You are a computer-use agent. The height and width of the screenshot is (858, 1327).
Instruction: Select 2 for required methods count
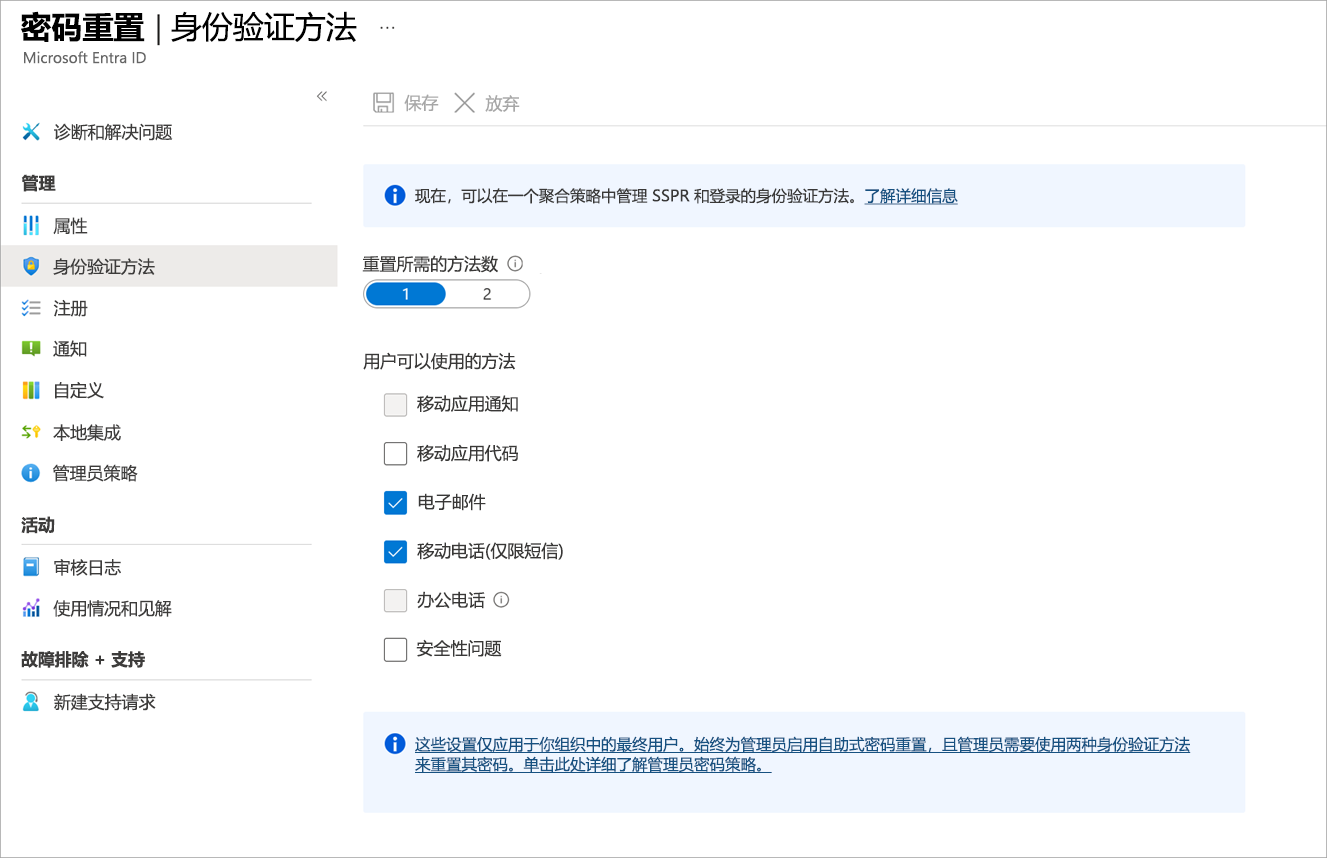[487, 294]
